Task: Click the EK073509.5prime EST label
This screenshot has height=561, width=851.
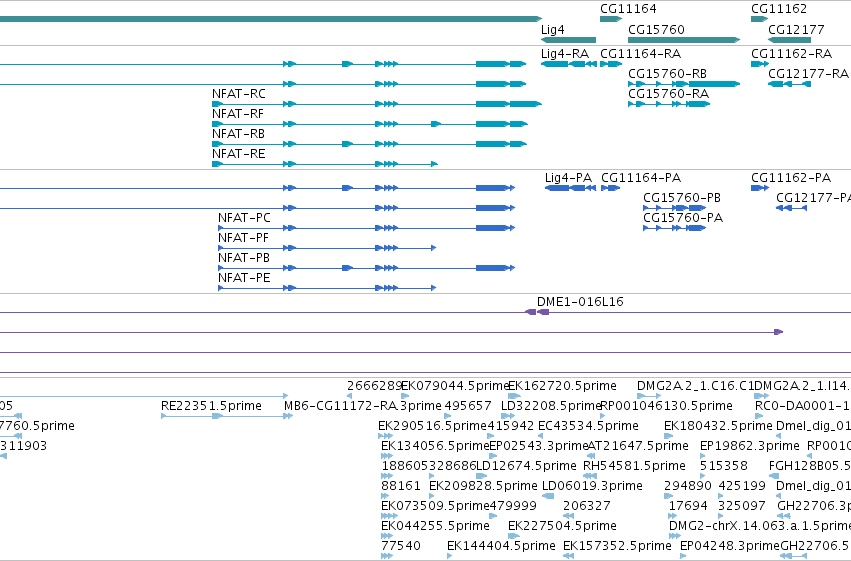Action: 435,506
